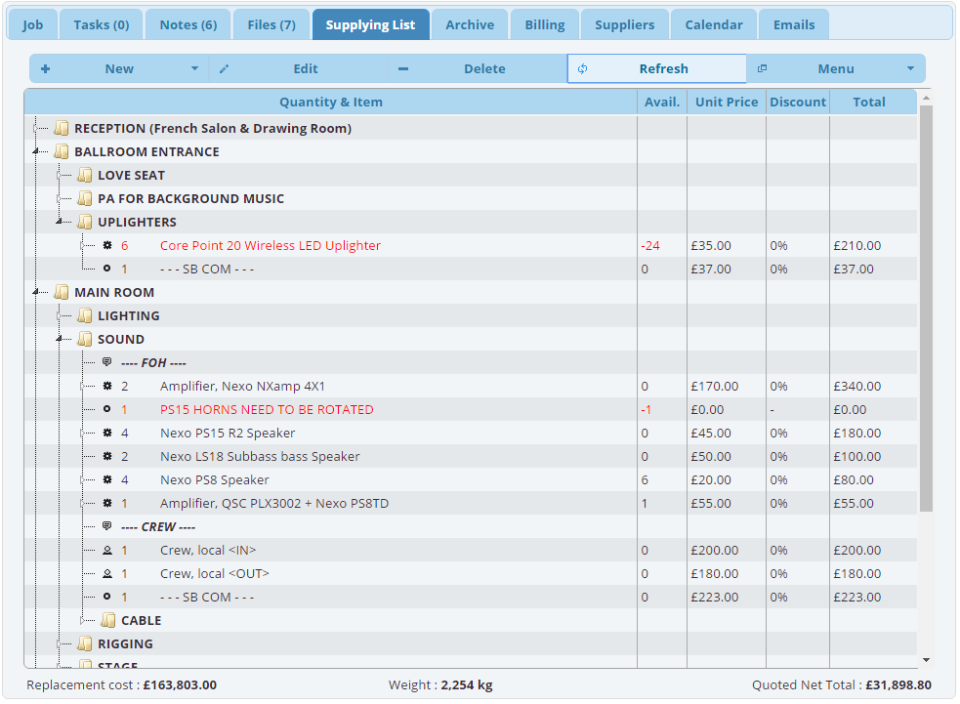Click the refresh arrows icon

582,69
